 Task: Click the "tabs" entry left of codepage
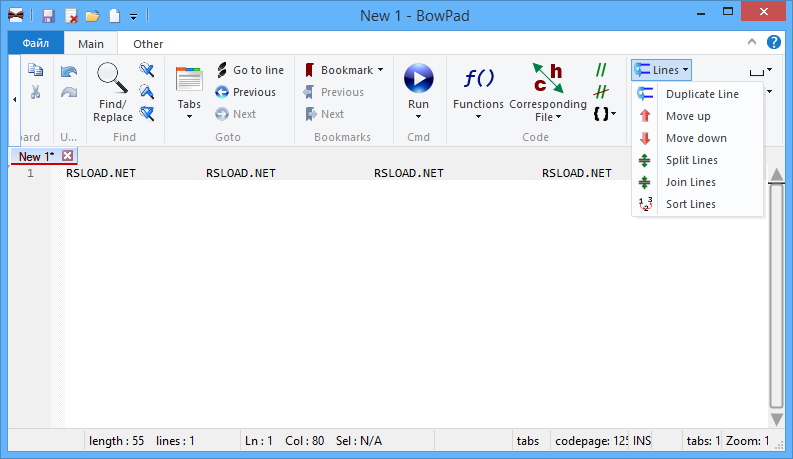528,441
